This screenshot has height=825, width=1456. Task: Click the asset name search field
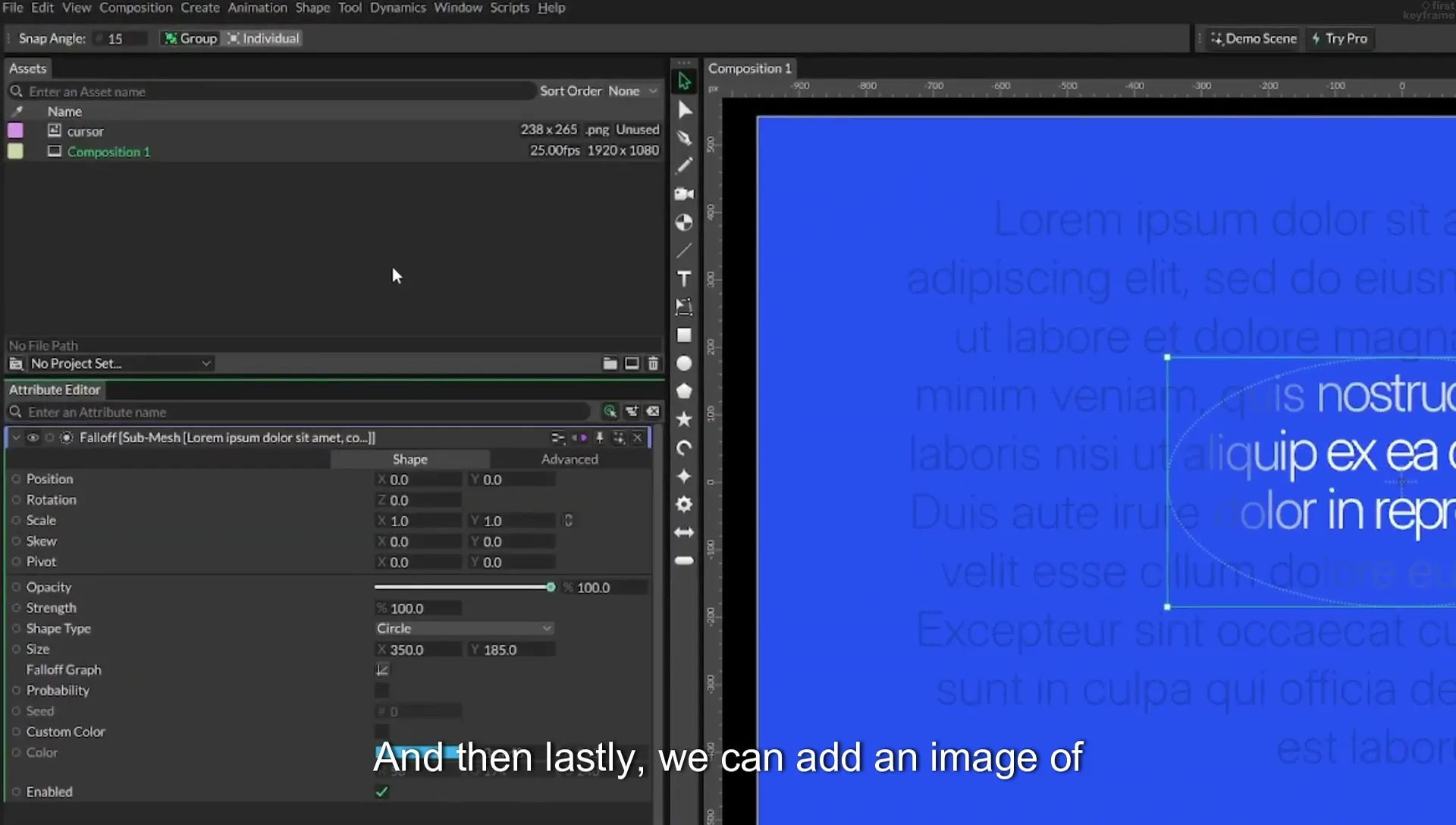pyautogui.click(x=273, y=91)
